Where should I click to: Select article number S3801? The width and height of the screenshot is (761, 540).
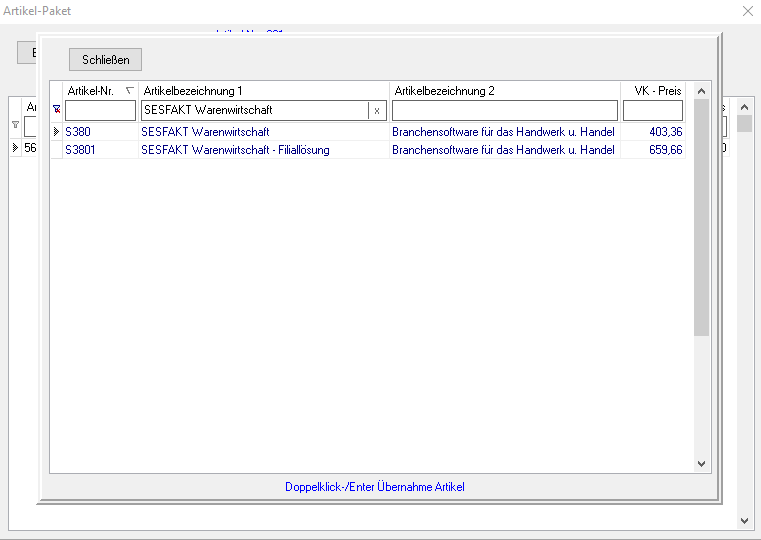tap(81, 150)
